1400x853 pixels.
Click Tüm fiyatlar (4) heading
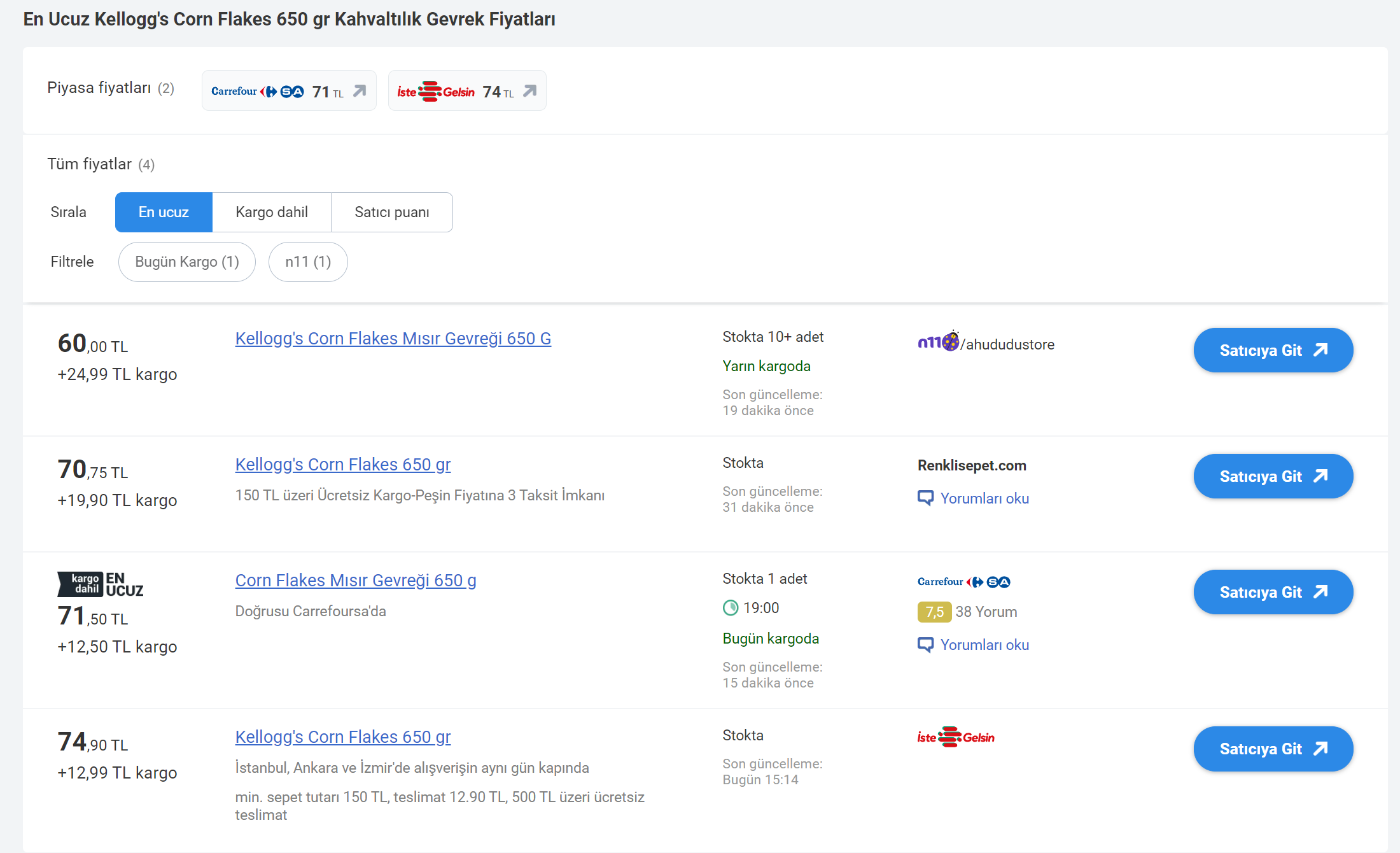pyautogui.click(x=101, y=164)
